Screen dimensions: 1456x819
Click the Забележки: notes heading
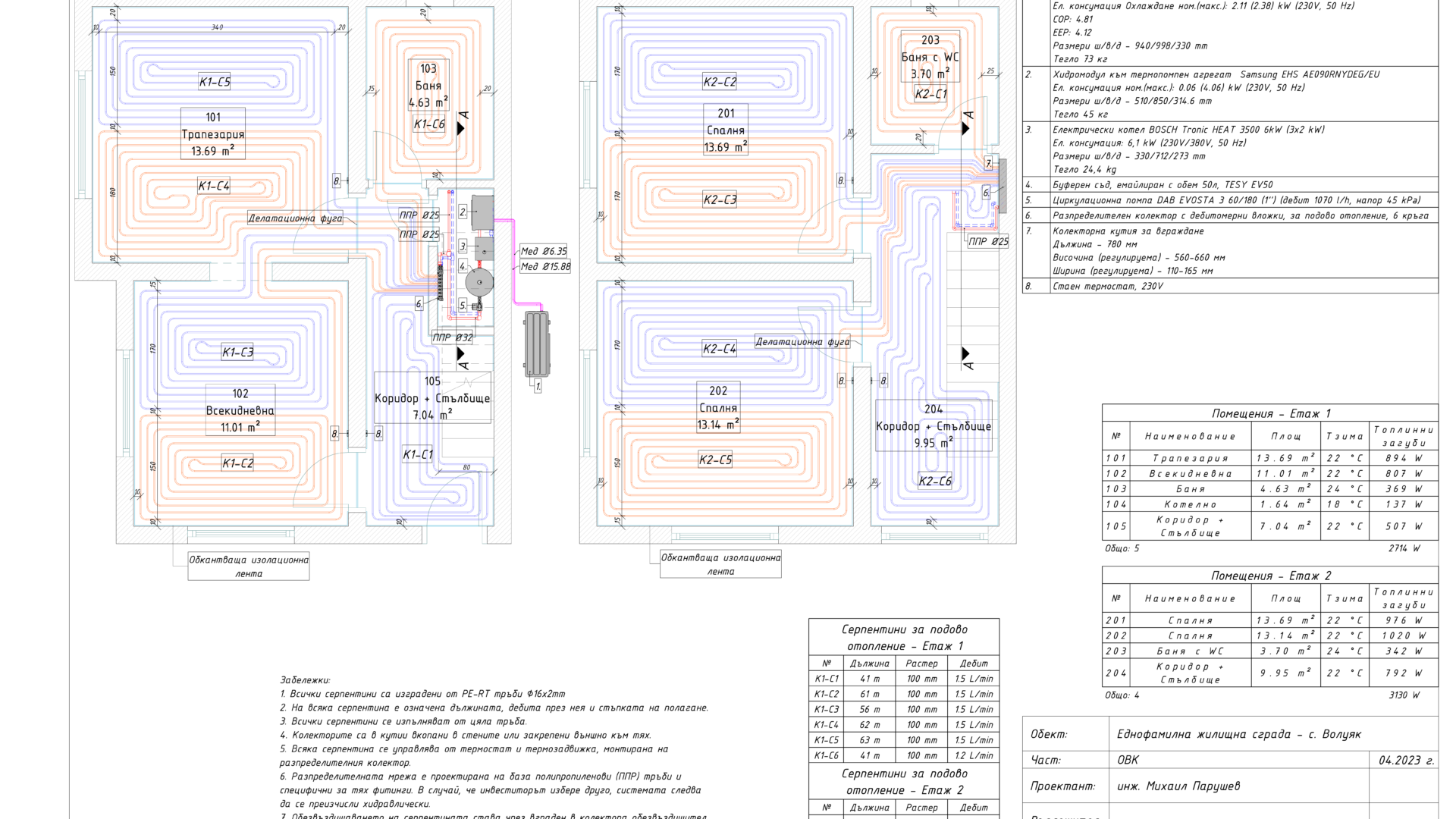(x=305, y=680)
